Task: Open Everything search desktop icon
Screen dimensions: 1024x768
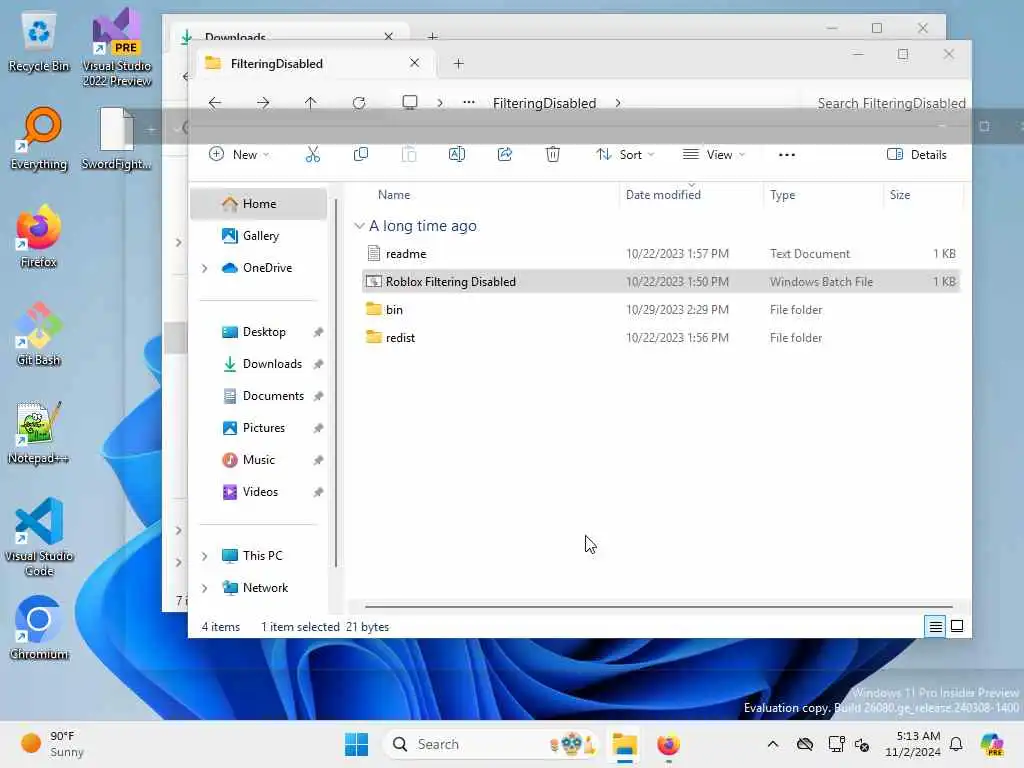Action: tap(39, 138)
